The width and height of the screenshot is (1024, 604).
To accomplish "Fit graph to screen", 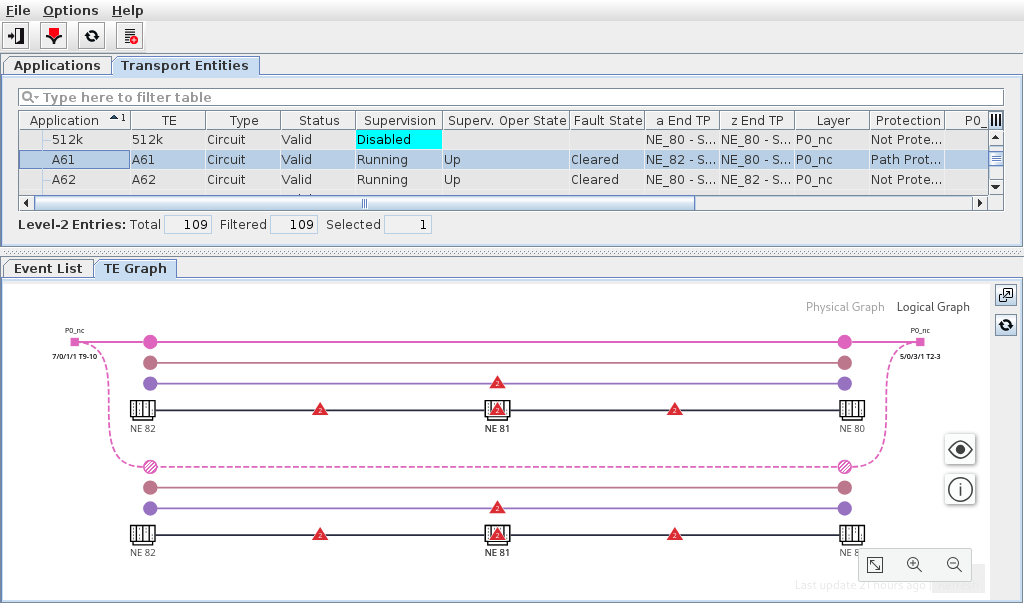I will click(x=875, y=565).
